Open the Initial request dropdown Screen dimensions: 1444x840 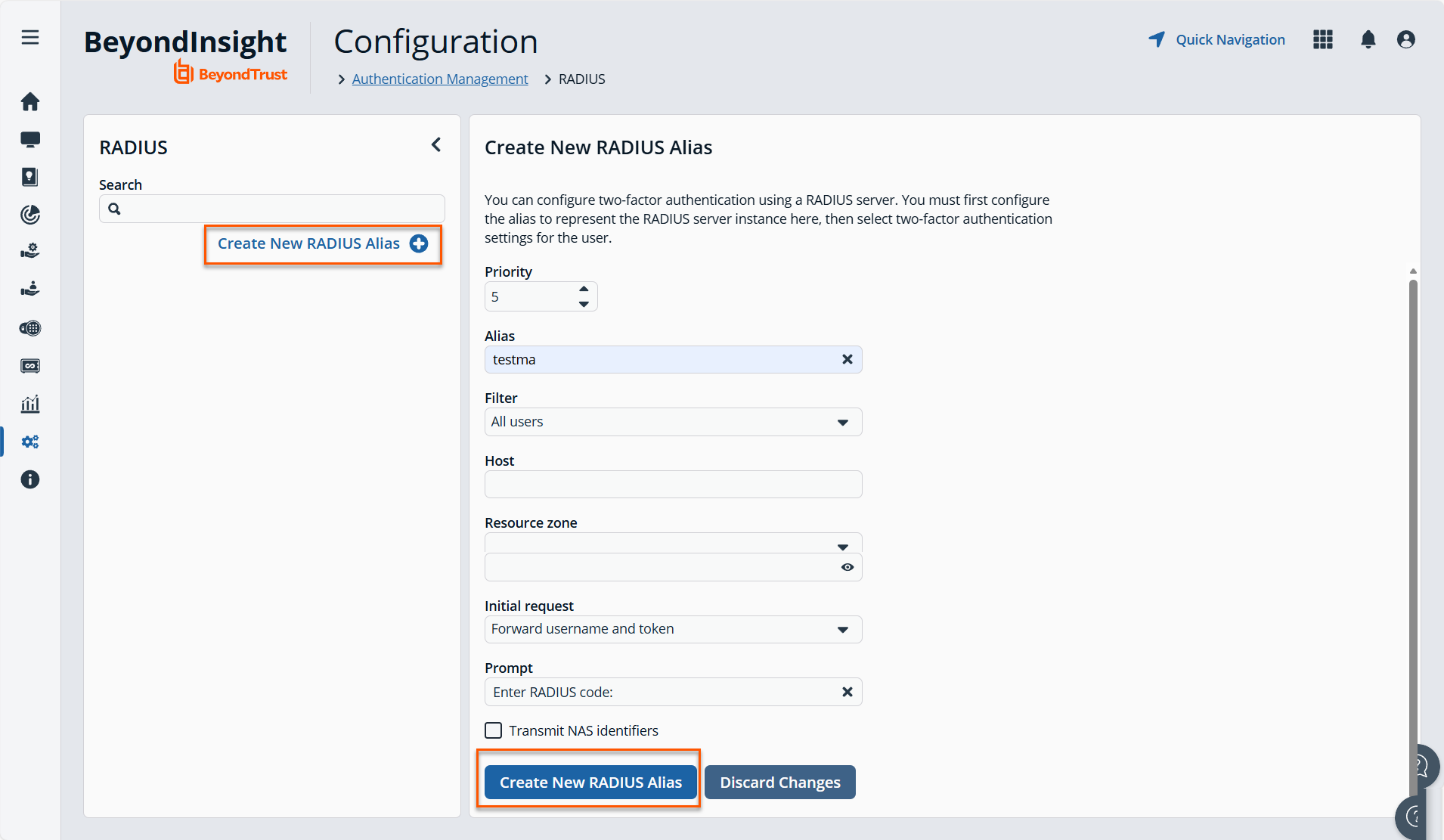pyautogui.click(x=674, y=629)
